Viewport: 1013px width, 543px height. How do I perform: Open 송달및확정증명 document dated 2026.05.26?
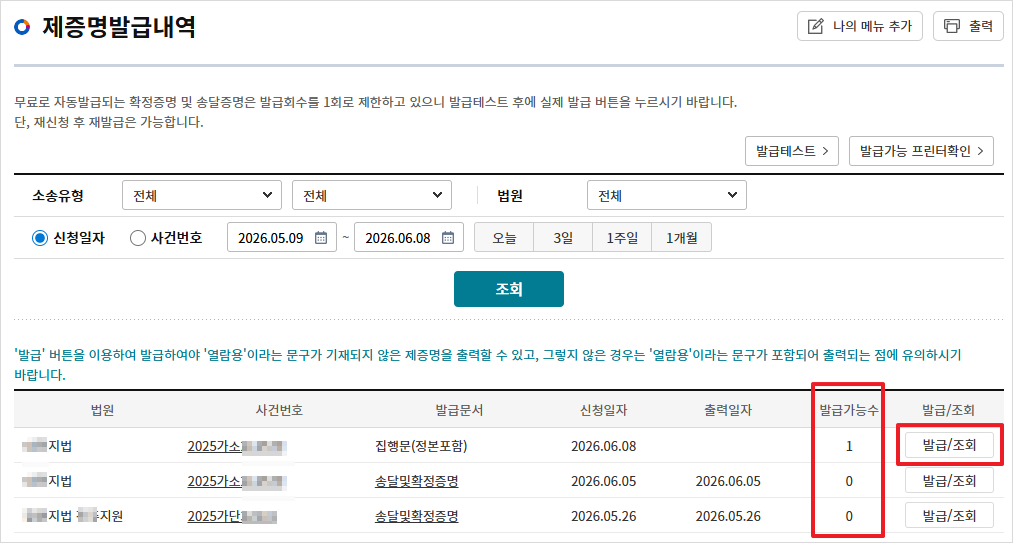(x=417, y=516)
